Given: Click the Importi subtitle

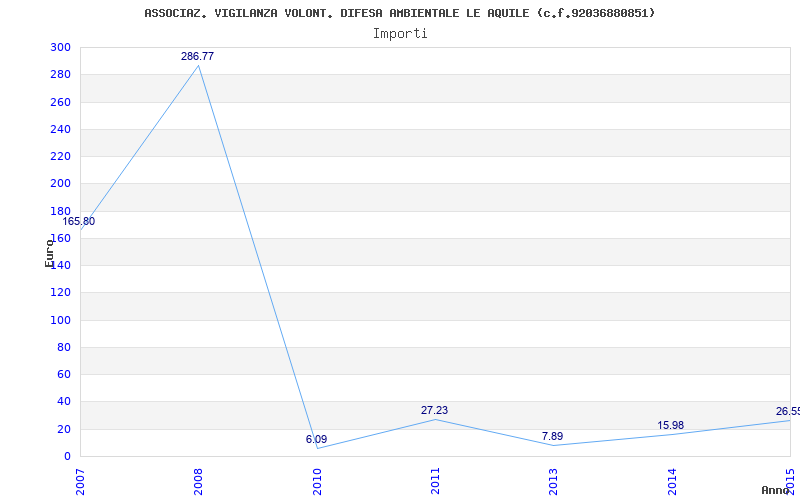Looking at the screenshot, I should click(400, 34).
